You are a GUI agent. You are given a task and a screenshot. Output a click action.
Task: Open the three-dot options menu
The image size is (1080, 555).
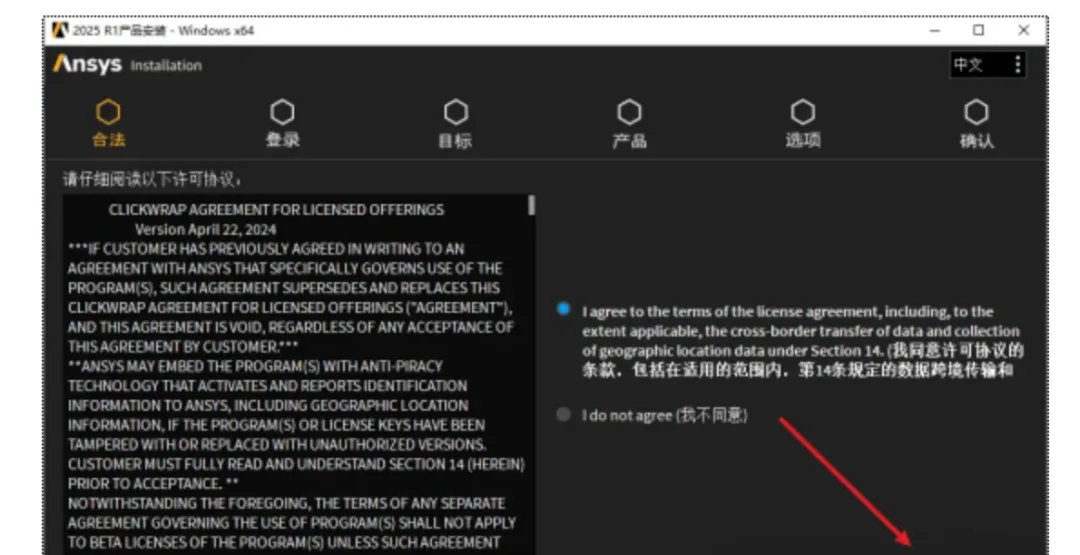tap(1017, 65)
